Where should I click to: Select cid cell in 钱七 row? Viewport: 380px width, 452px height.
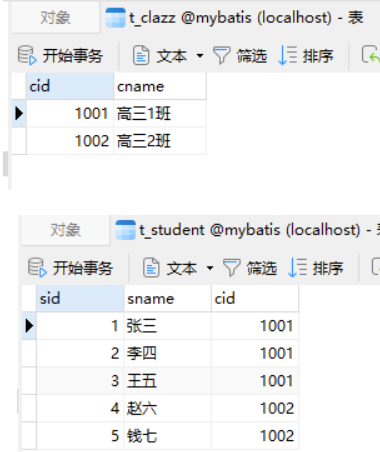click(x=255, y=436)
